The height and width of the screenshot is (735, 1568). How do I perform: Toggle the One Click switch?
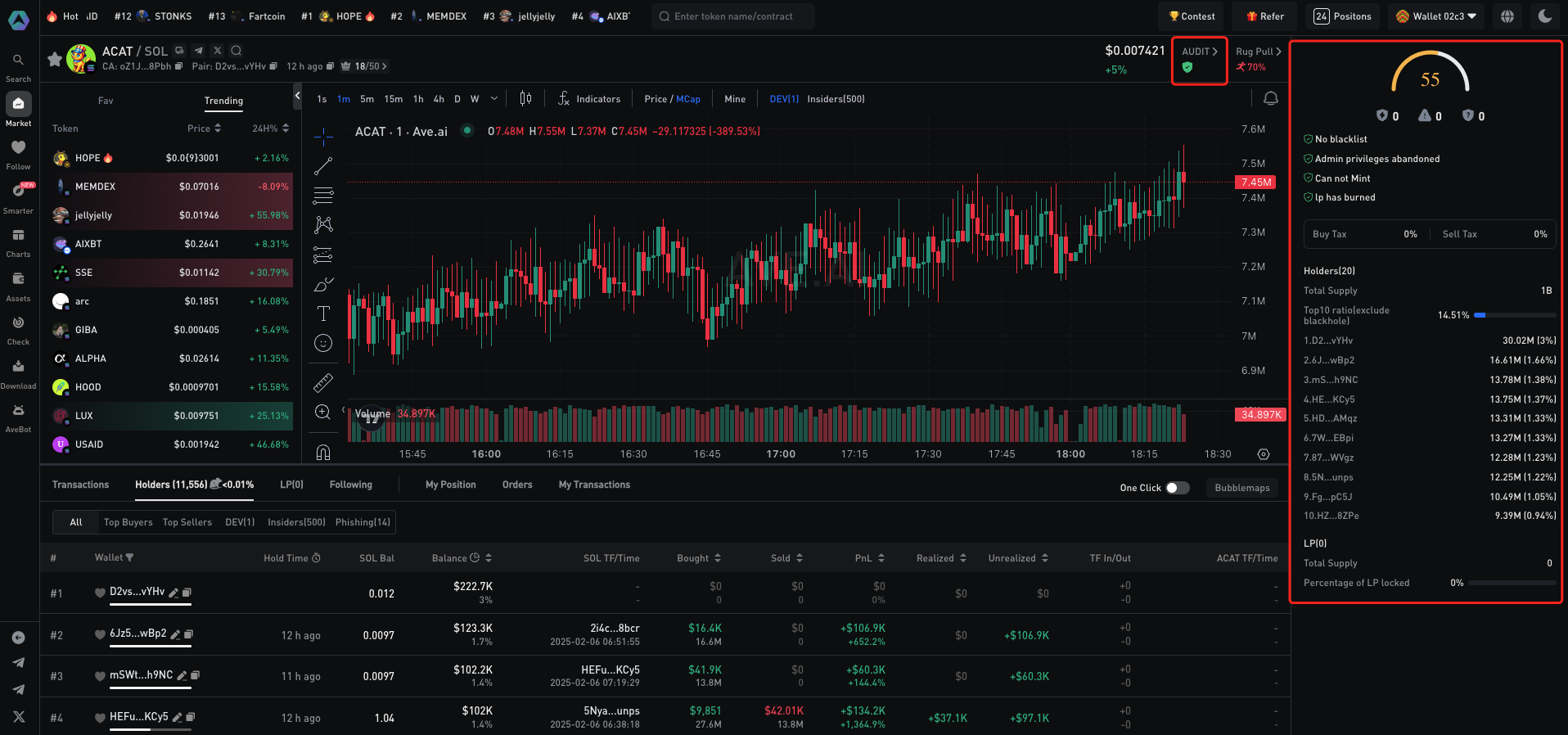point(1177,488)
